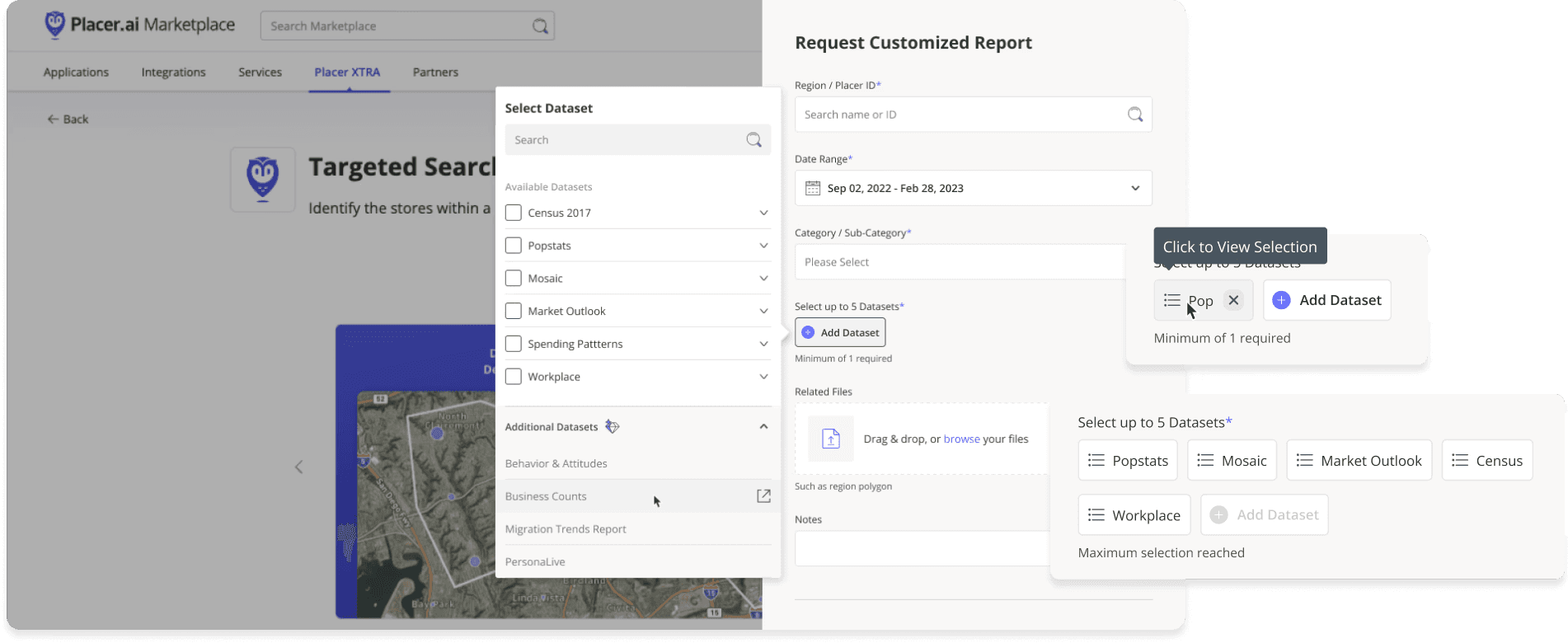Screen dimensions: 1568x643
Task: Collapse the Additional Datasets section
Action: click(x=763, y=426)
